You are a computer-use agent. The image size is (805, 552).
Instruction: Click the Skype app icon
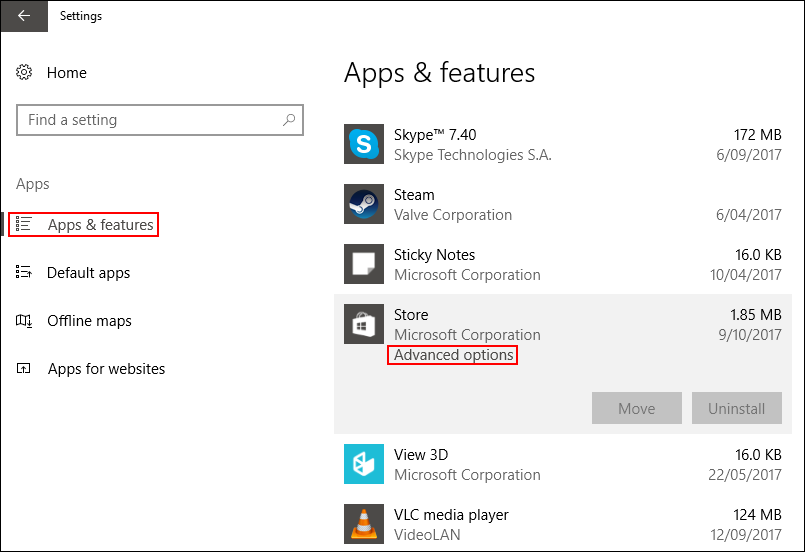pos(363,144)
